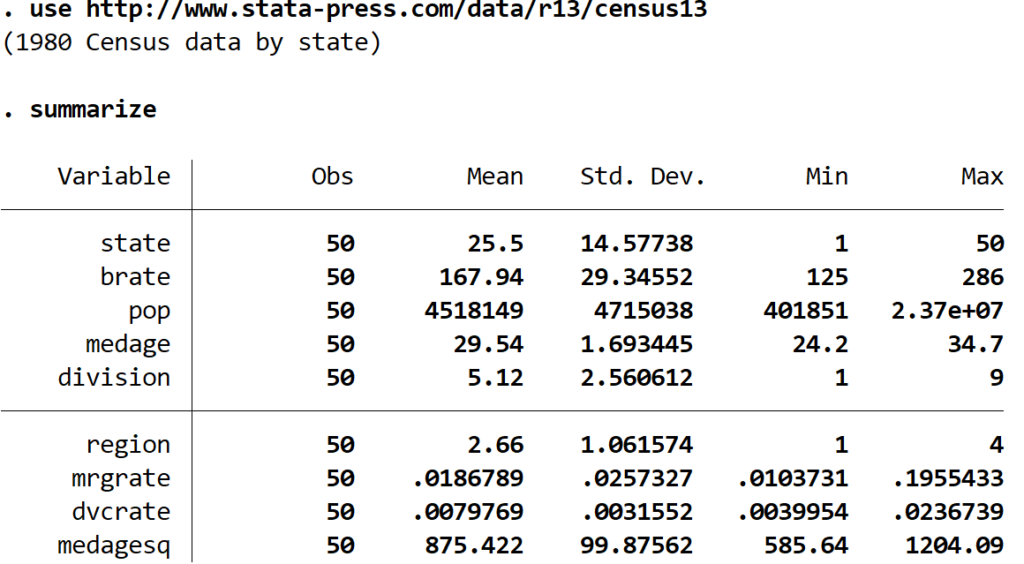Click the Obs column header

click(x=332, y=177)
